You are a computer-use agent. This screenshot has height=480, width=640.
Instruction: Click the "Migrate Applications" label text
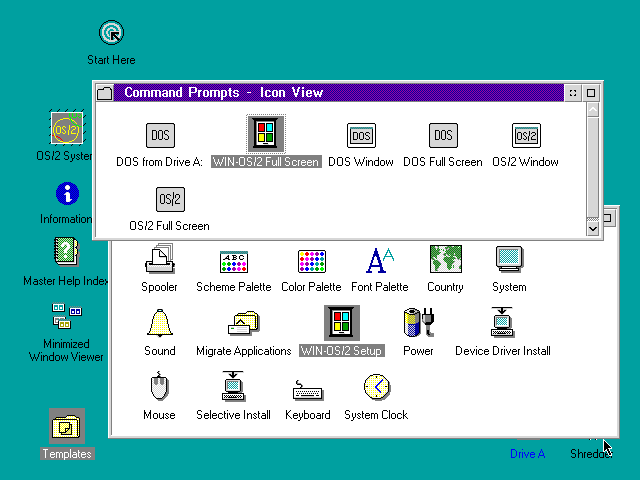(x=244, y=351)
